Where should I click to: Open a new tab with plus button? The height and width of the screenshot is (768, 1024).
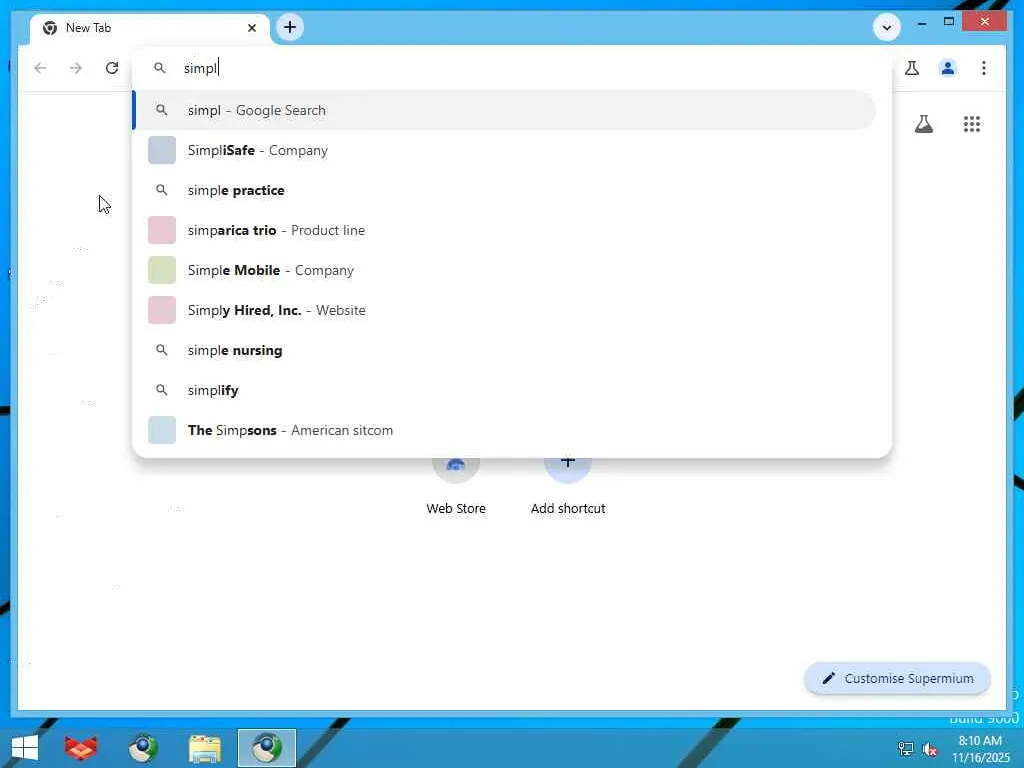[x=290, y=27]
